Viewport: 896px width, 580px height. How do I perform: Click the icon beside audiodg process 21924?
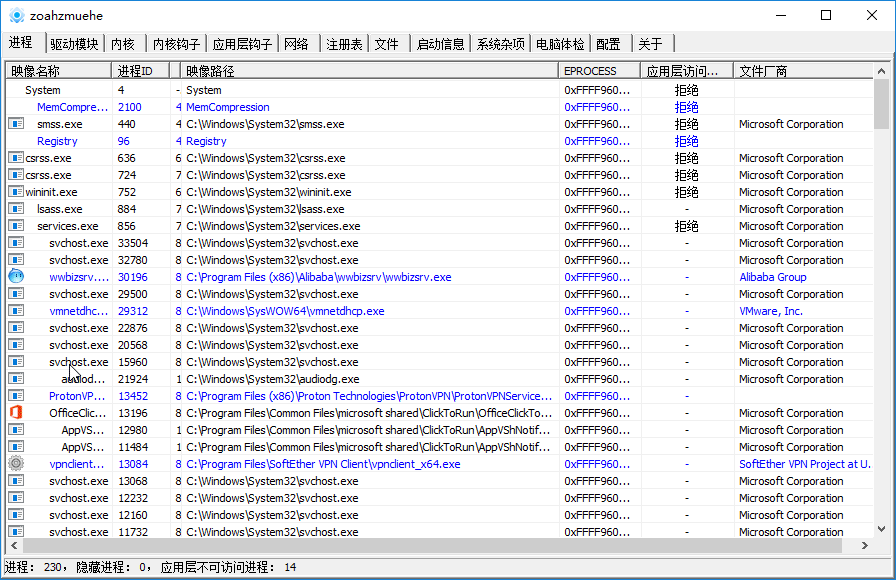pyautogui.click(x=16, y=379)
